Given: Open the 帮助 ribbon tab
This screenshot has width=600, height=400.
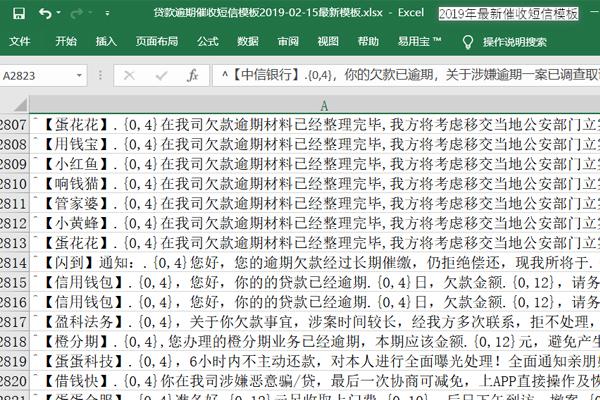Looking at the screenshot, I should tap(368, 41).
